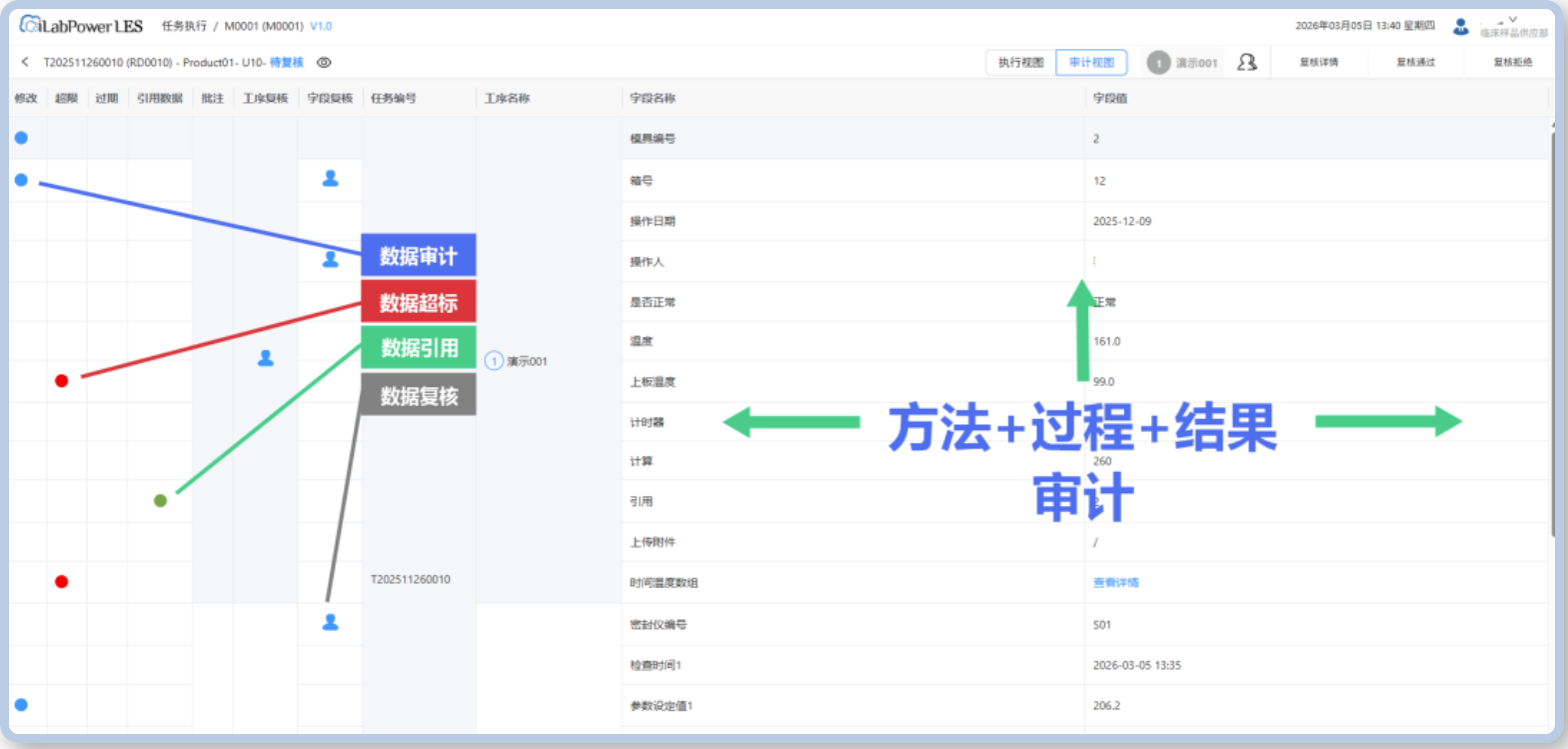The image size is (1568, 749).
Task: Approve with the 复核通过 button
Action: [1415, 62]
